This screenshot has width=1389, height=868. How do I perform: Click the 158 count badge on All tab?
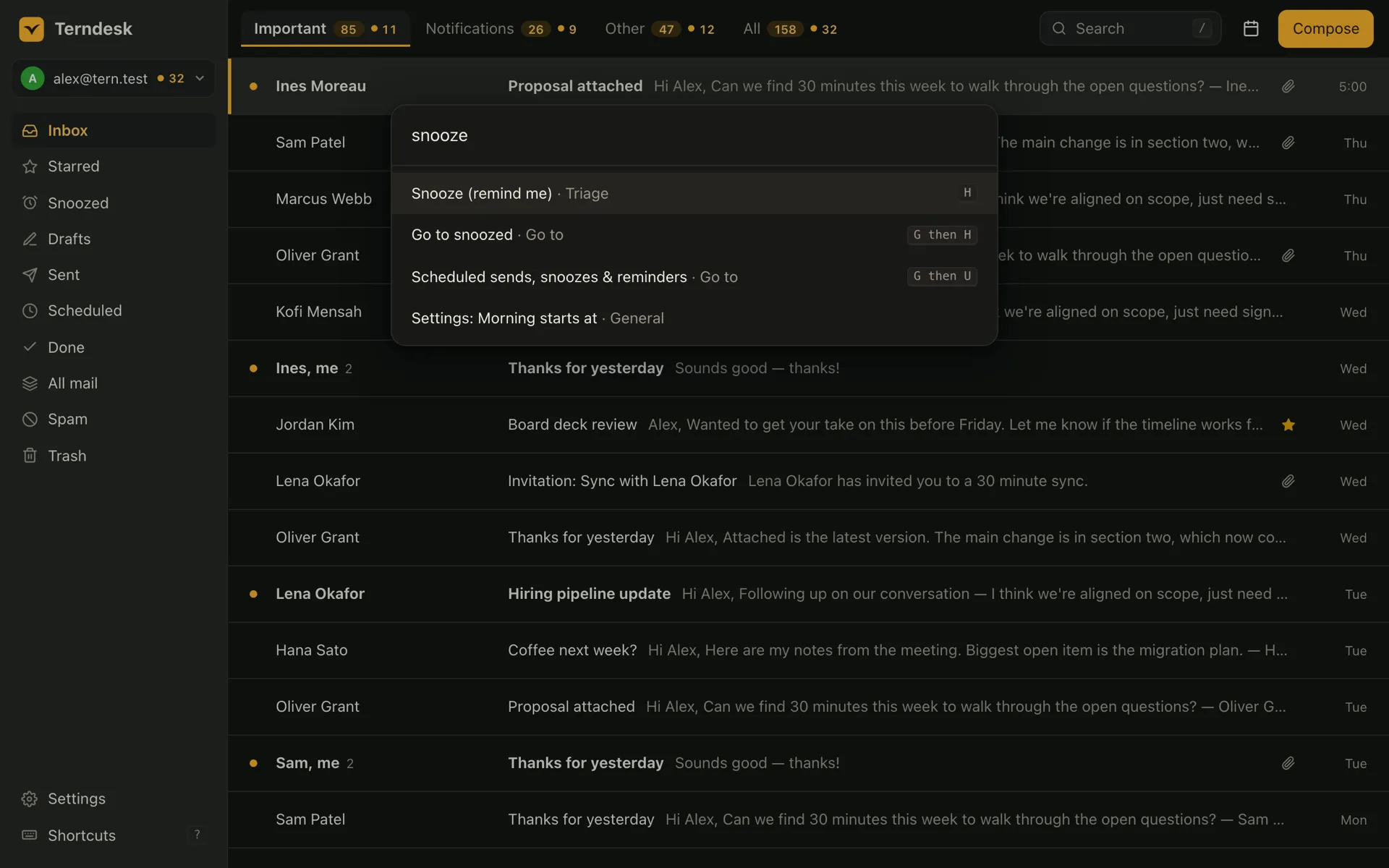click(x=785, y=29)
